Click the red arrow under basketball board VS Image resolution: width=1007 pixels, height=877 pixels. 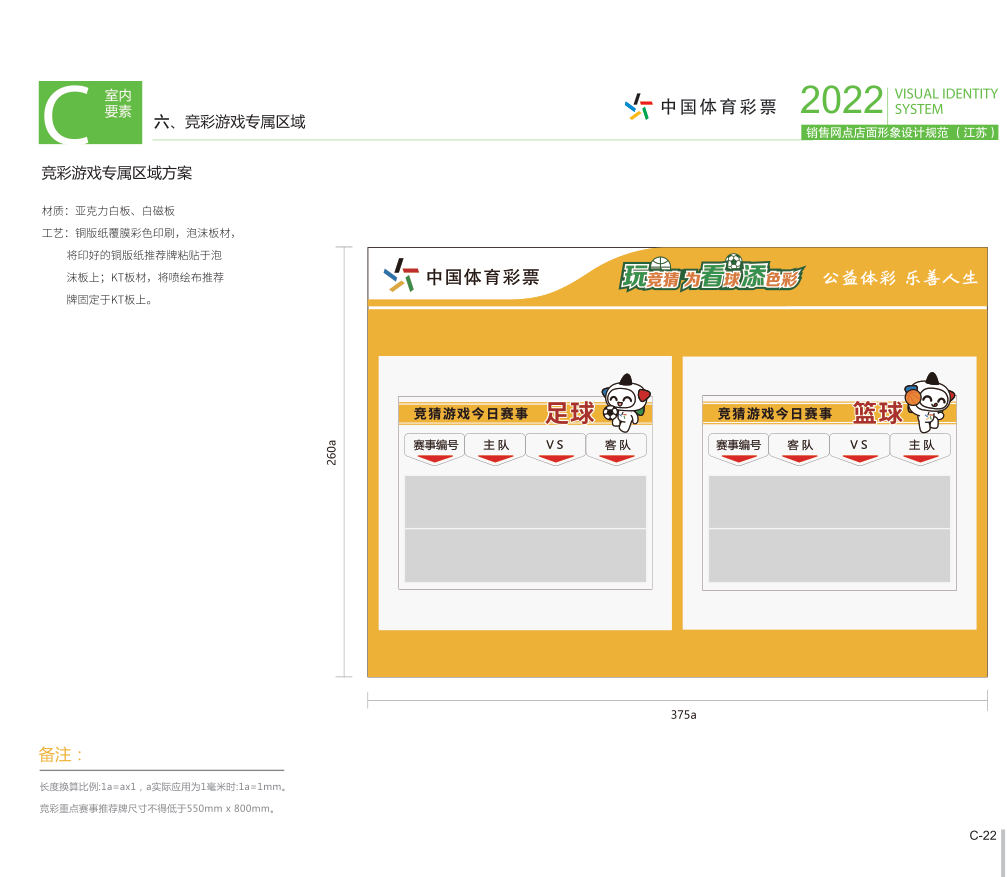pyautogui.click(x=860, y=459)
